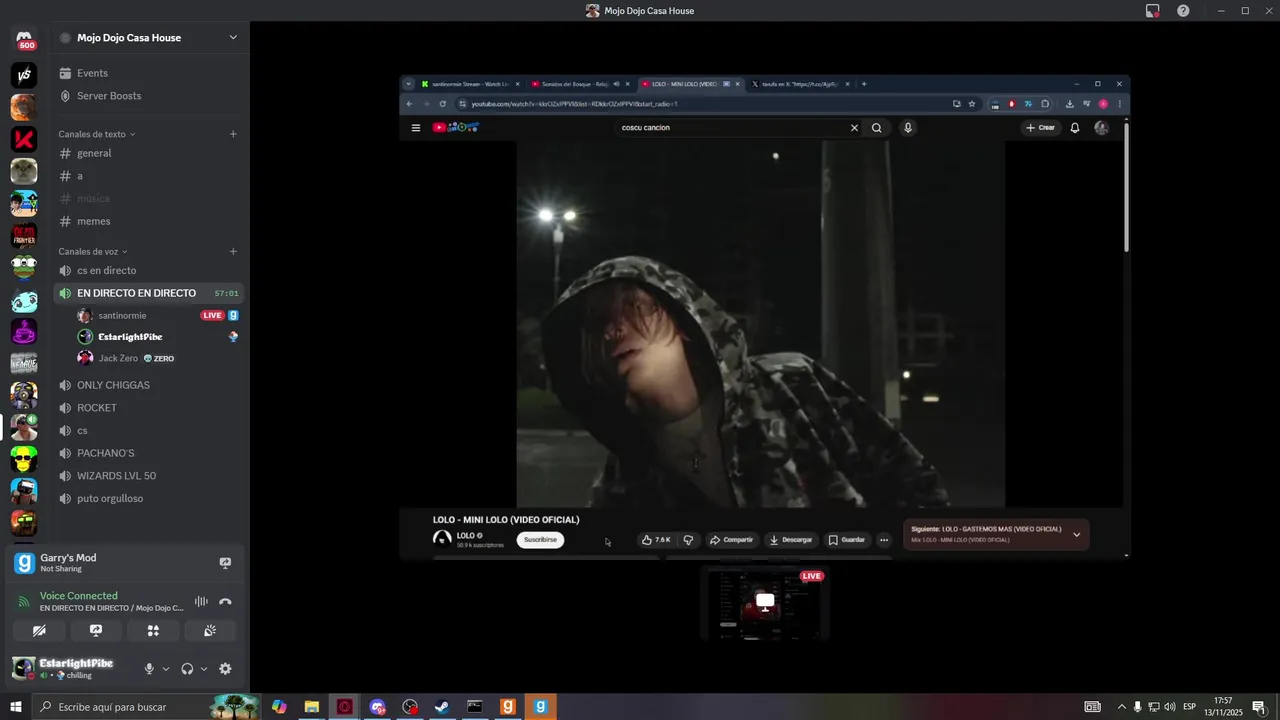Screen dimensions: 1280x720
Task: Click Compartir button in stream
Action: tap(732, 540)
